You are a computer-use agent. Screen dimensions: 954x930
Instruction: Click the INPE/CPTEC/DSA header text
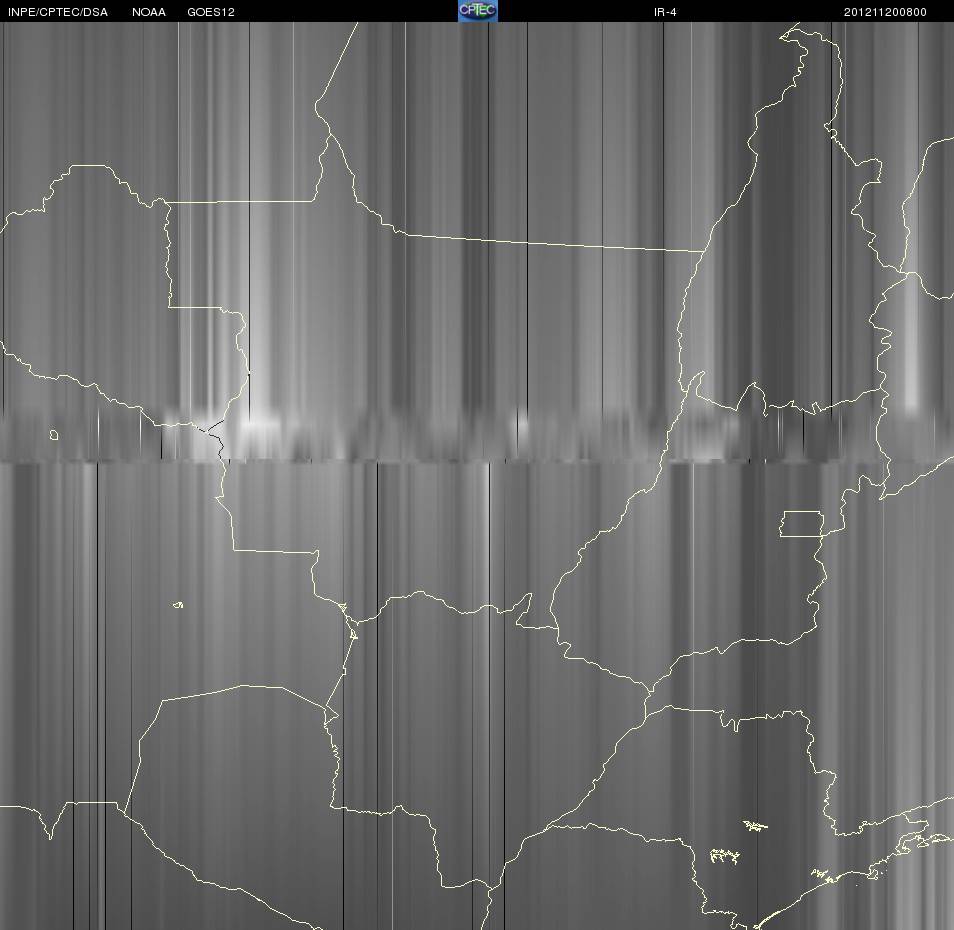click(58, 12)
